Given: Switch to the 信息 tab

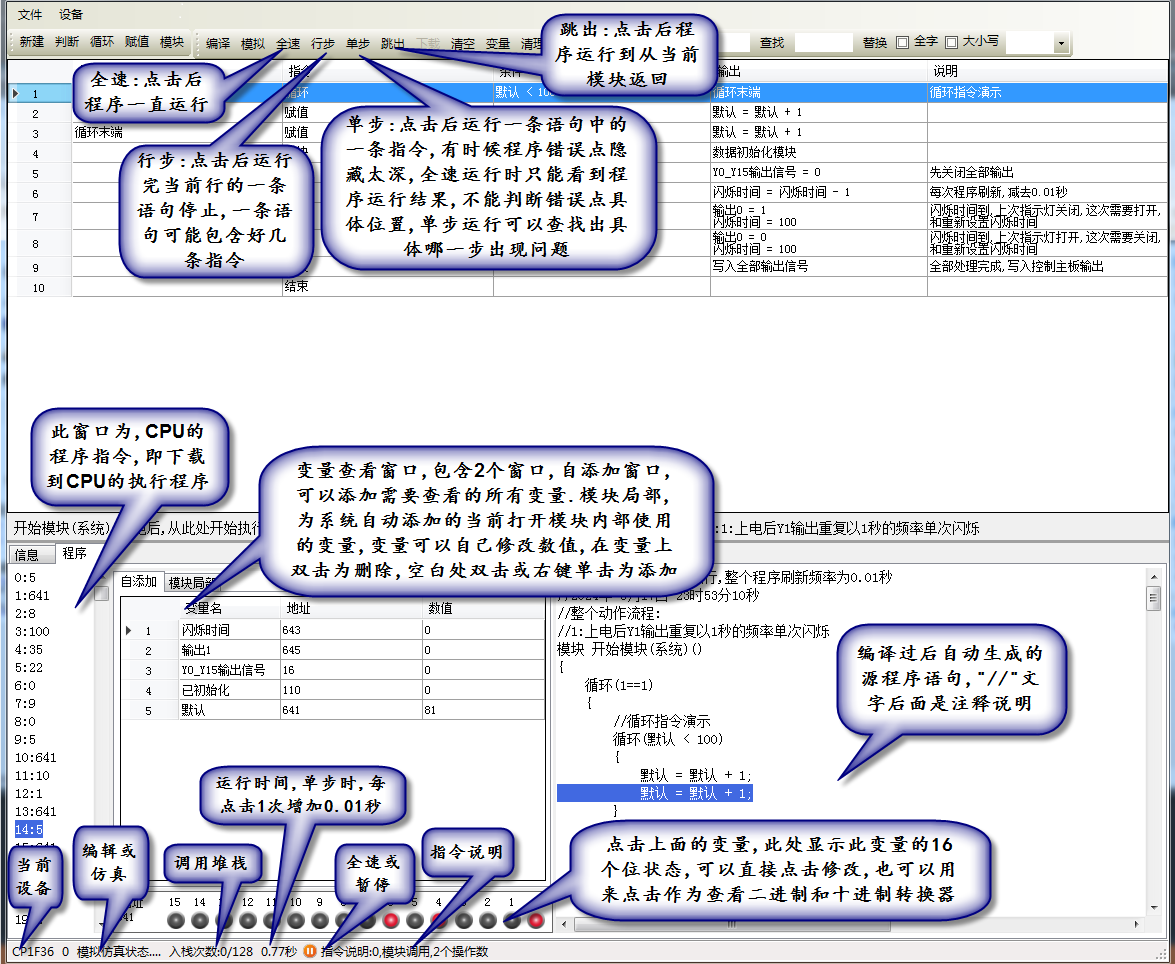Looking at the screenshot, I should tap(26, 553).
